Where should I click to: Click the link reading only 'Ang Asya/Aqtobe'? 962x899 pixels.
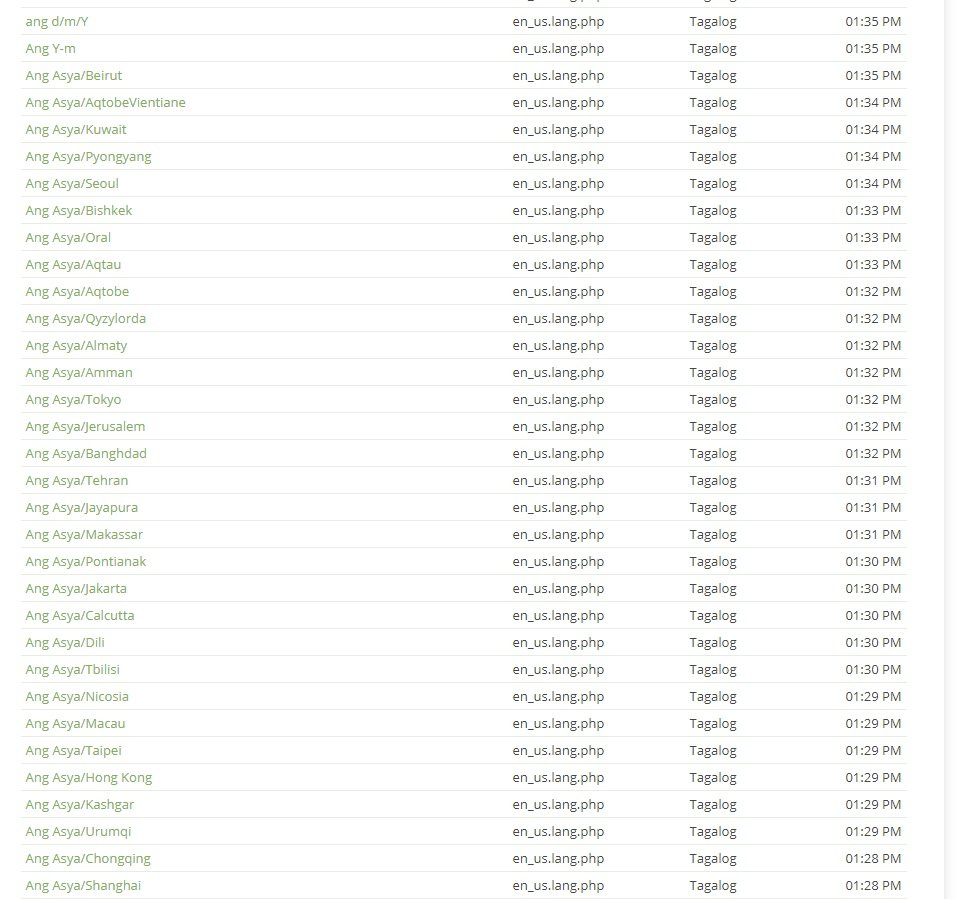tap(77, 291)
